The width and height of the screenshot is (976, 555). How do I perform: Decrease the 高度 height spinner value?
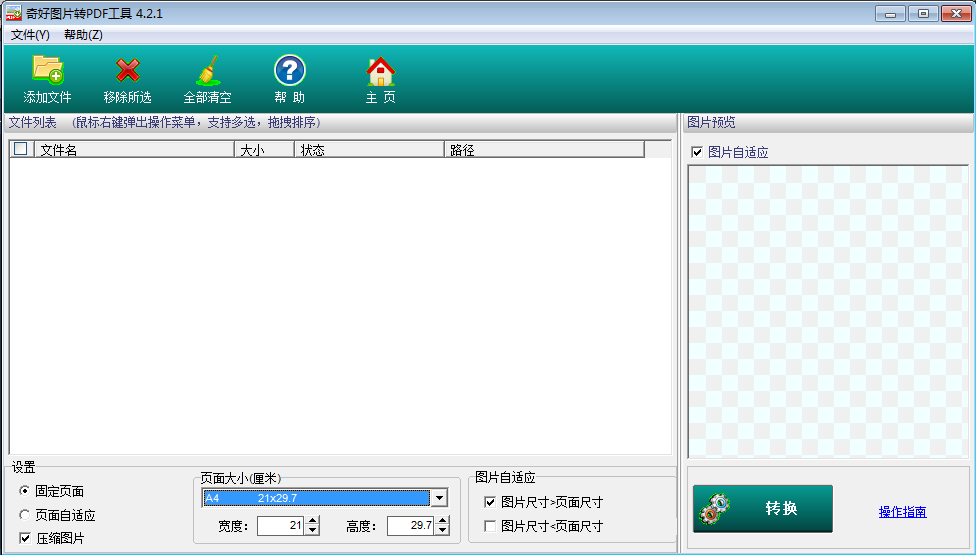coord(442,530)
